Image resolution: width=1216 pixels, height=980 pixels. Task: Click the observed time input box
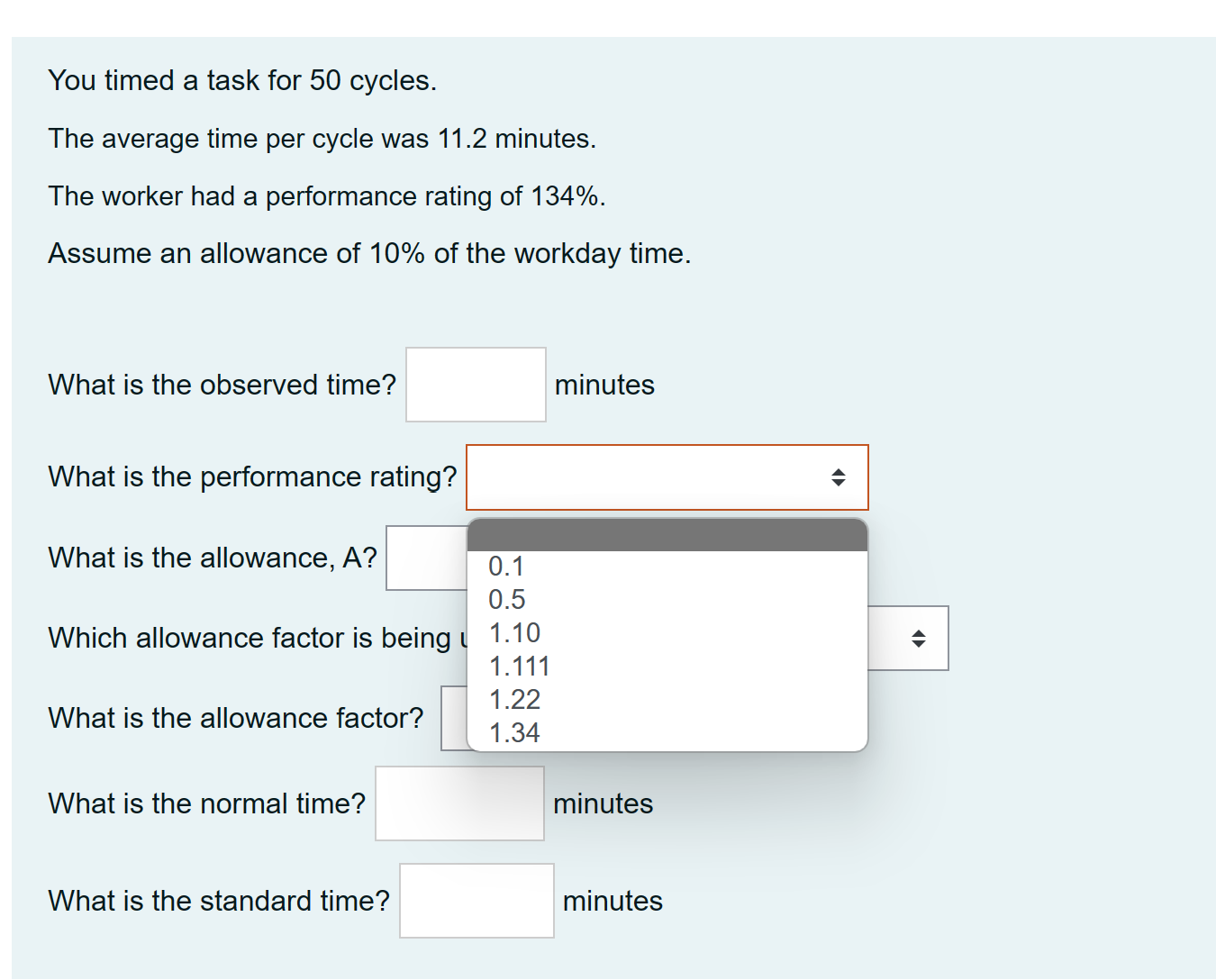[x=476, y=384]
